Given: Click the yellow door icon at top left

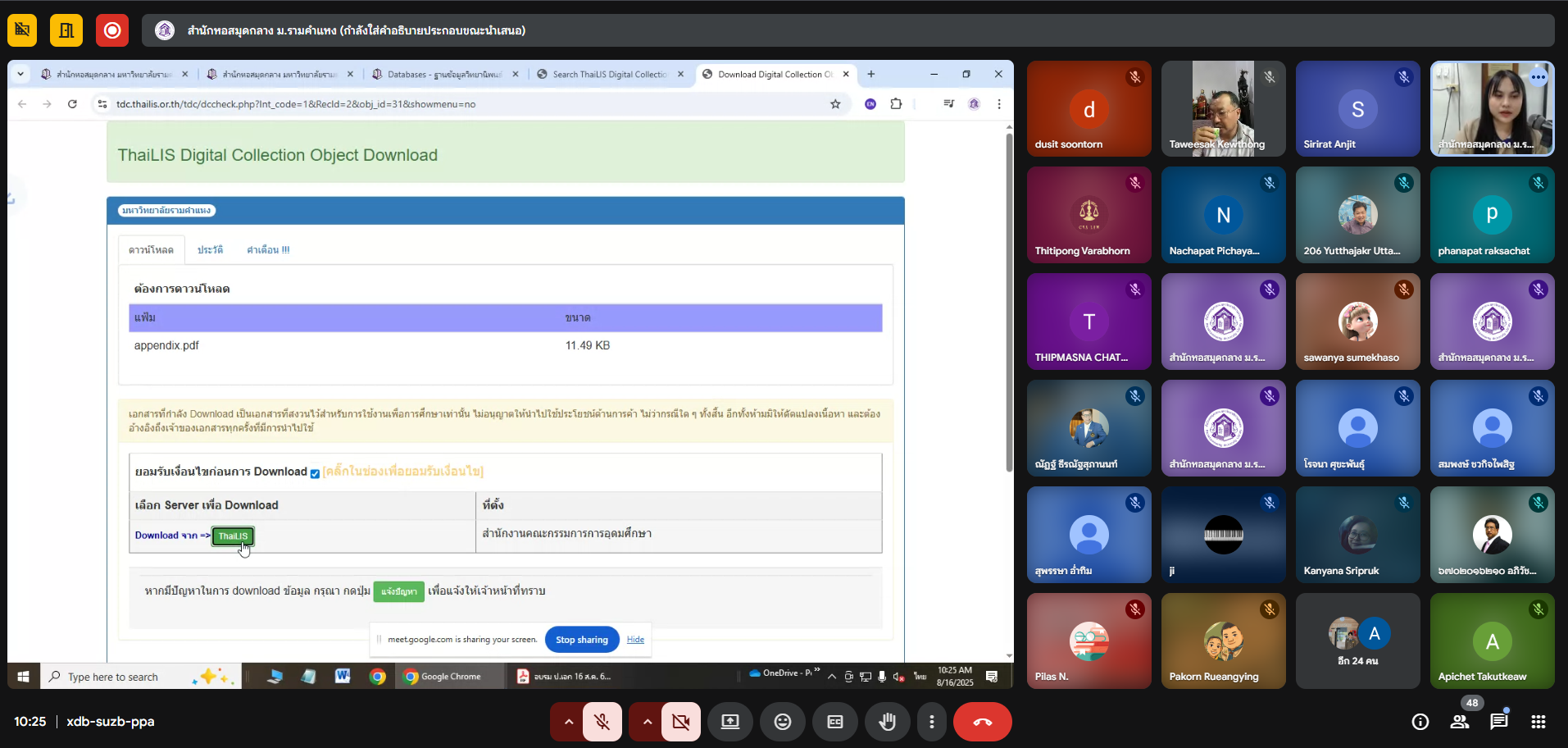Looking at the screenshot, I should [66, 30].
